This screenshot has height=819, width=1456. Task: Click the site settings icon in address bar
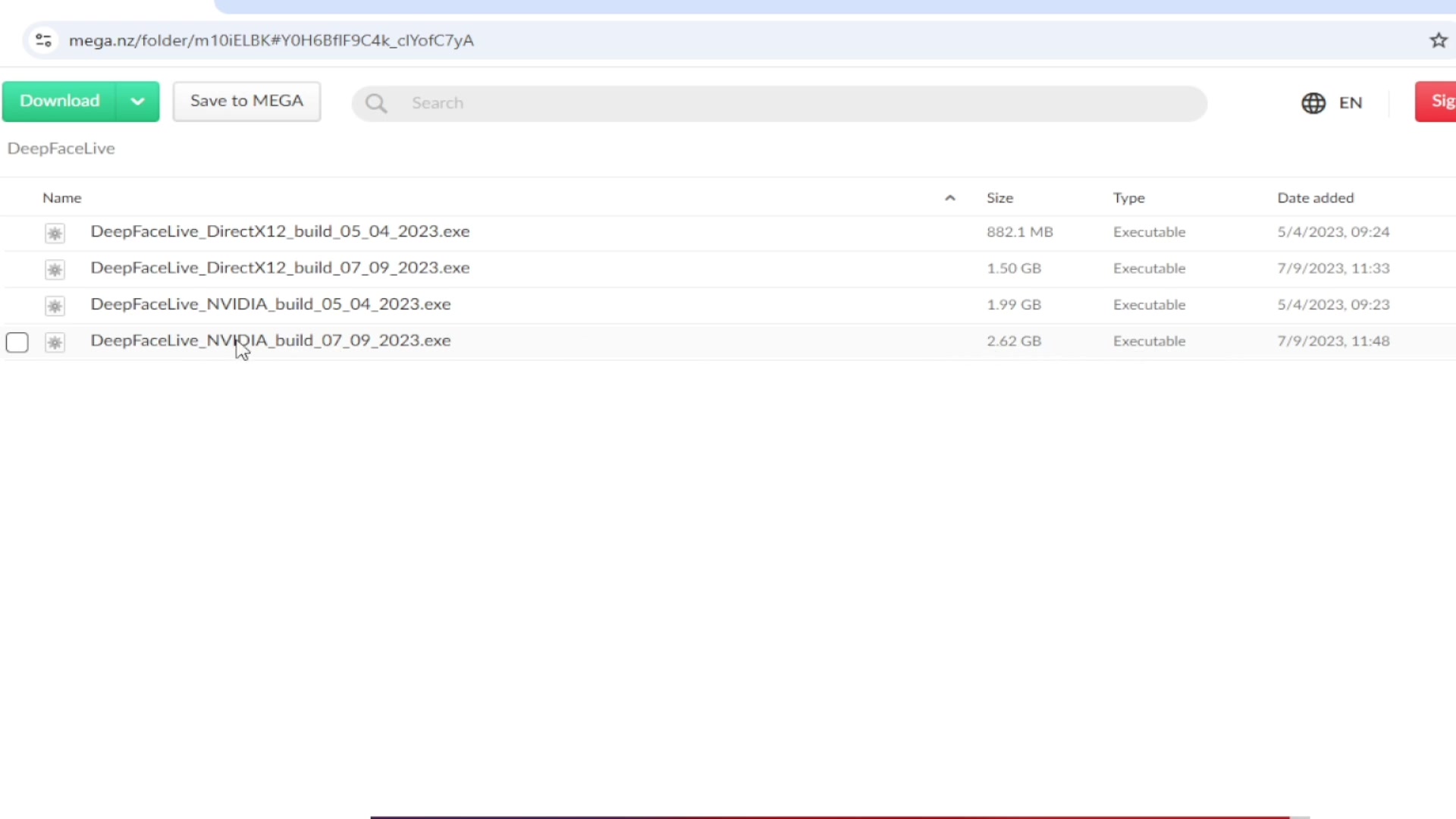(x=43, y=40)
